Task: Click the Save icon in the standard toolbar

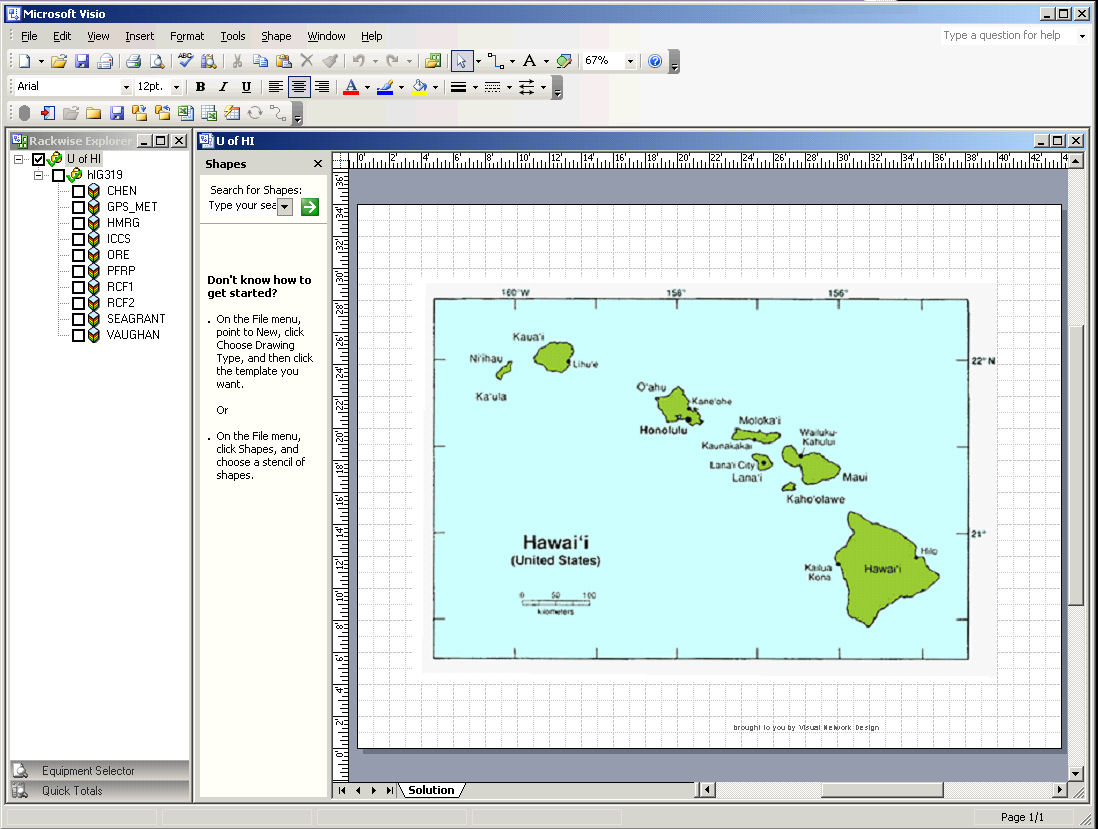Action: coord(82,61)
